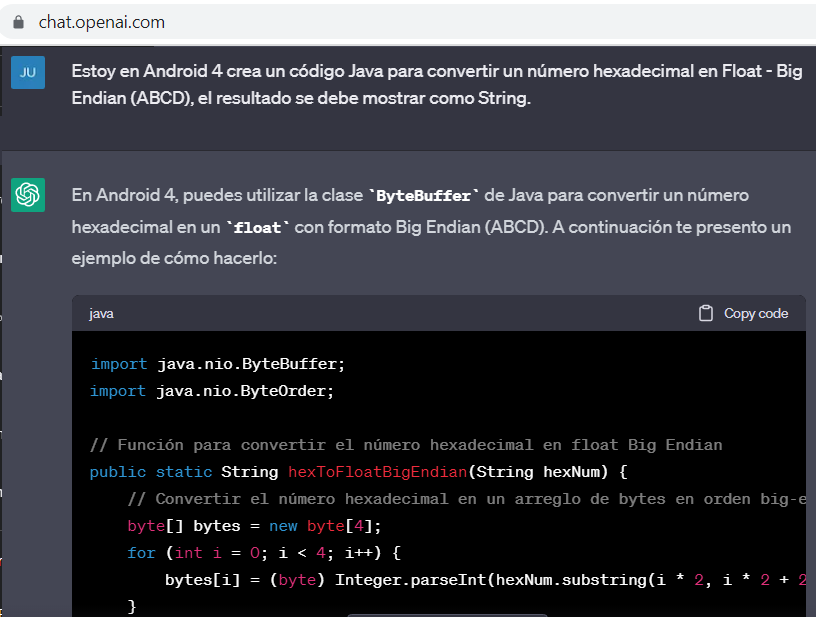This screenshot has width=816, height=617.
Task: Select the inline code word "float"
Action: pyautogui.click(x=257, y=228)
